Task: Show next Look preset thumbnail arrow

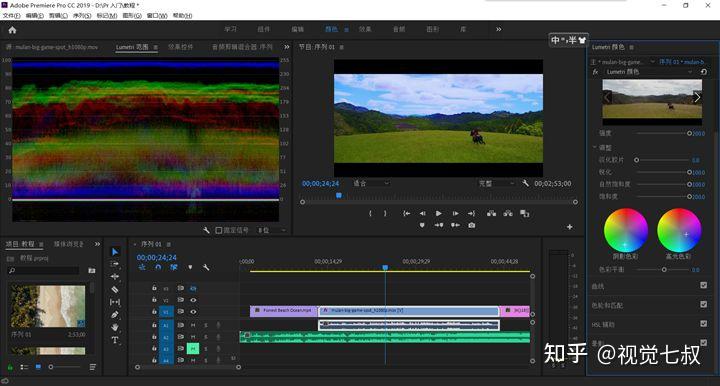Action: (697, 97)
